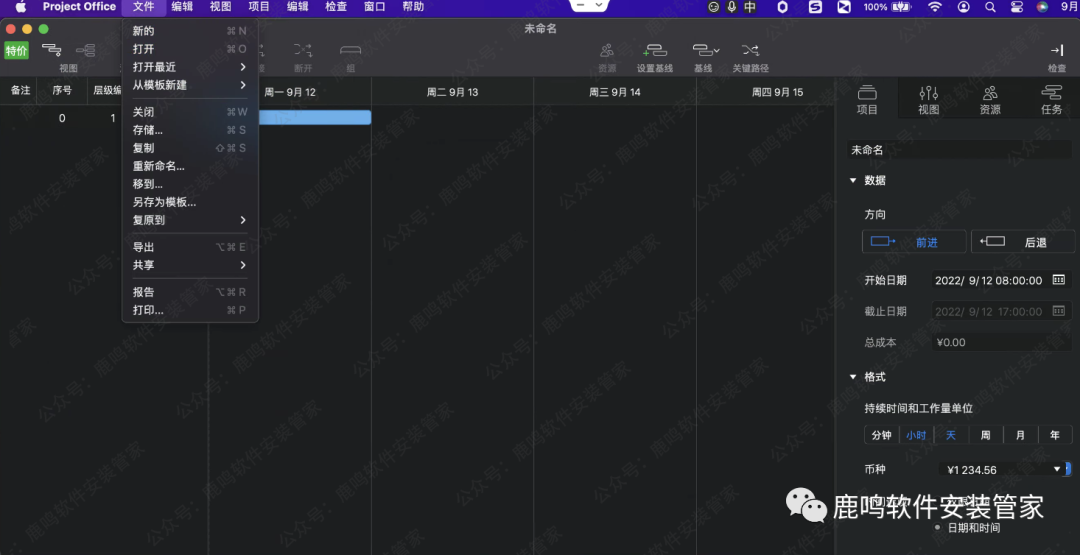Image resolution: width=1080 pixels, height=555 pixels.
Task: Click the Group (组) toolbar icon
Action: click(x=350, y=51)
